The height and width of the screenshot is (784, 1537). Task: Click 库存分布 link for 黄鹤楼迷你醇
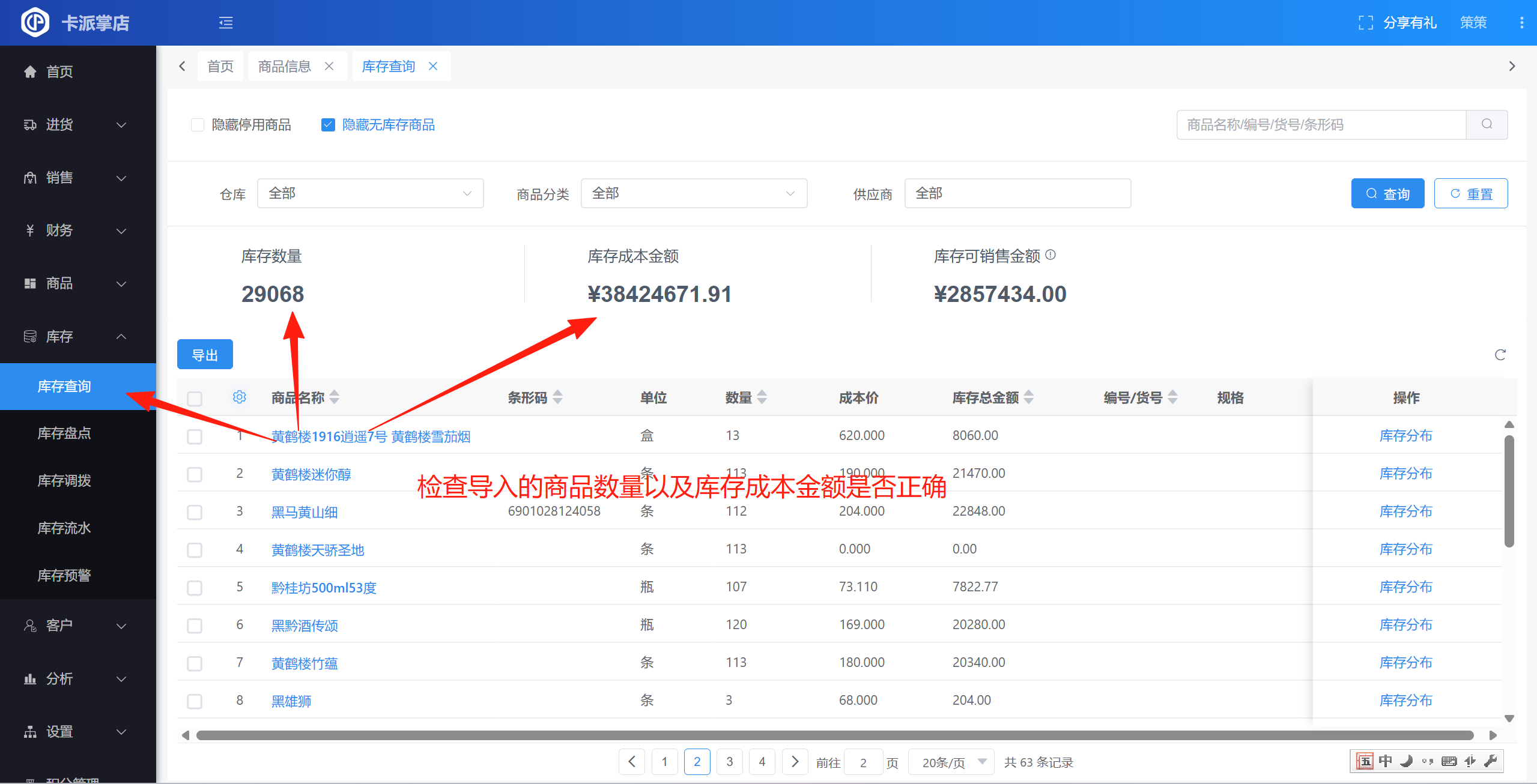coord(1405,473)
